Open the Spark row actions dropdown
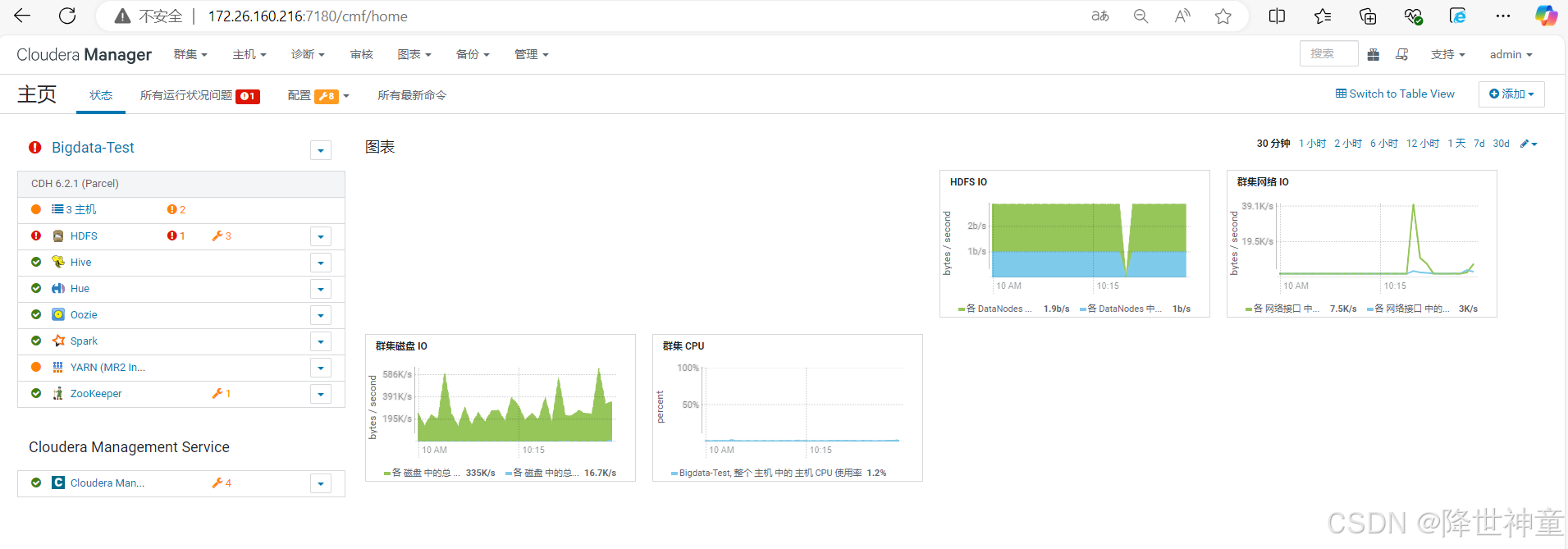This screenshot has height=549, width=1568. (321, 341)
